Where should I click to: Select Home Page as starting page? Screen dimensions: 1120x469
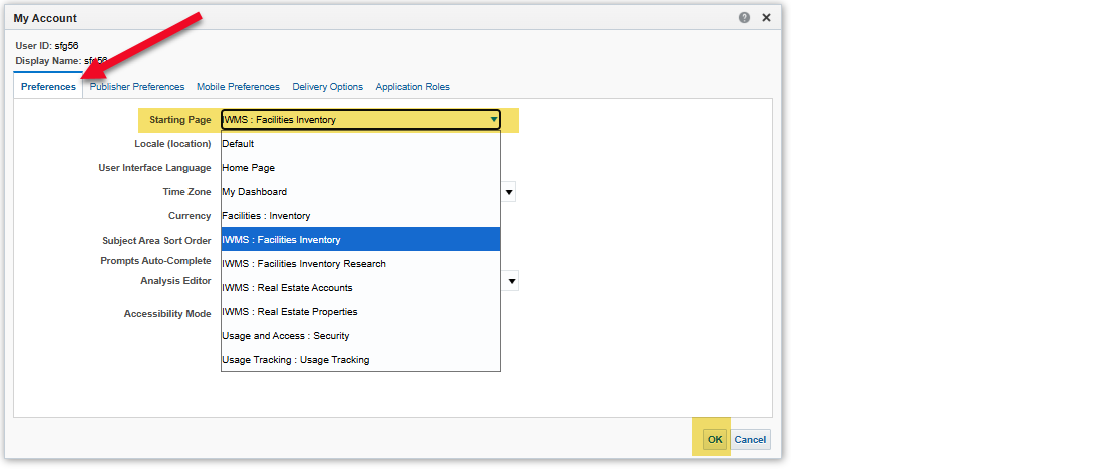click(360, 168)
